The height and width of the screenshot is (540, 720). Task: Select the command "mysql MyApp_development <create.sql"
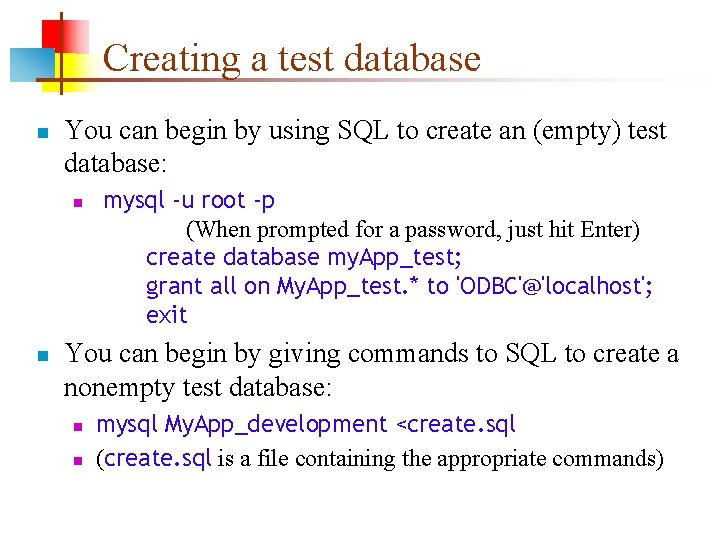click(306, 424)
